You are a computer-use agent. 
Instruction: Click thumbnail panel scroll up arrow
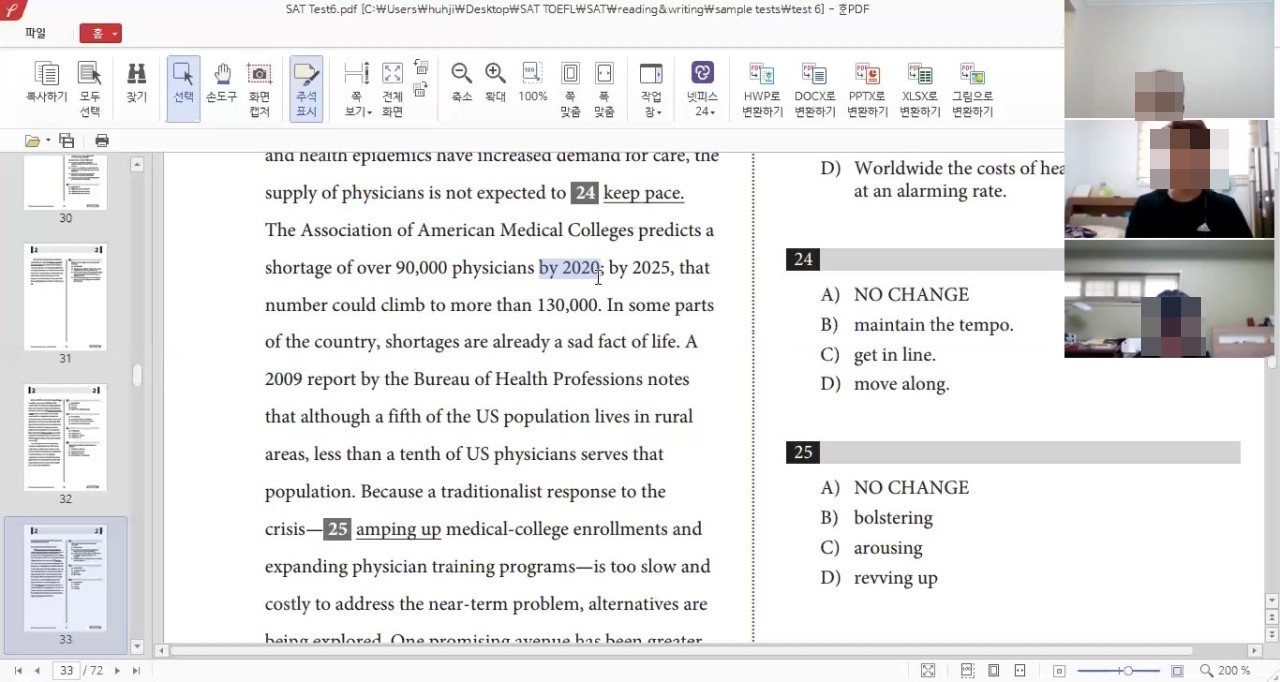[x=137, y=163]
